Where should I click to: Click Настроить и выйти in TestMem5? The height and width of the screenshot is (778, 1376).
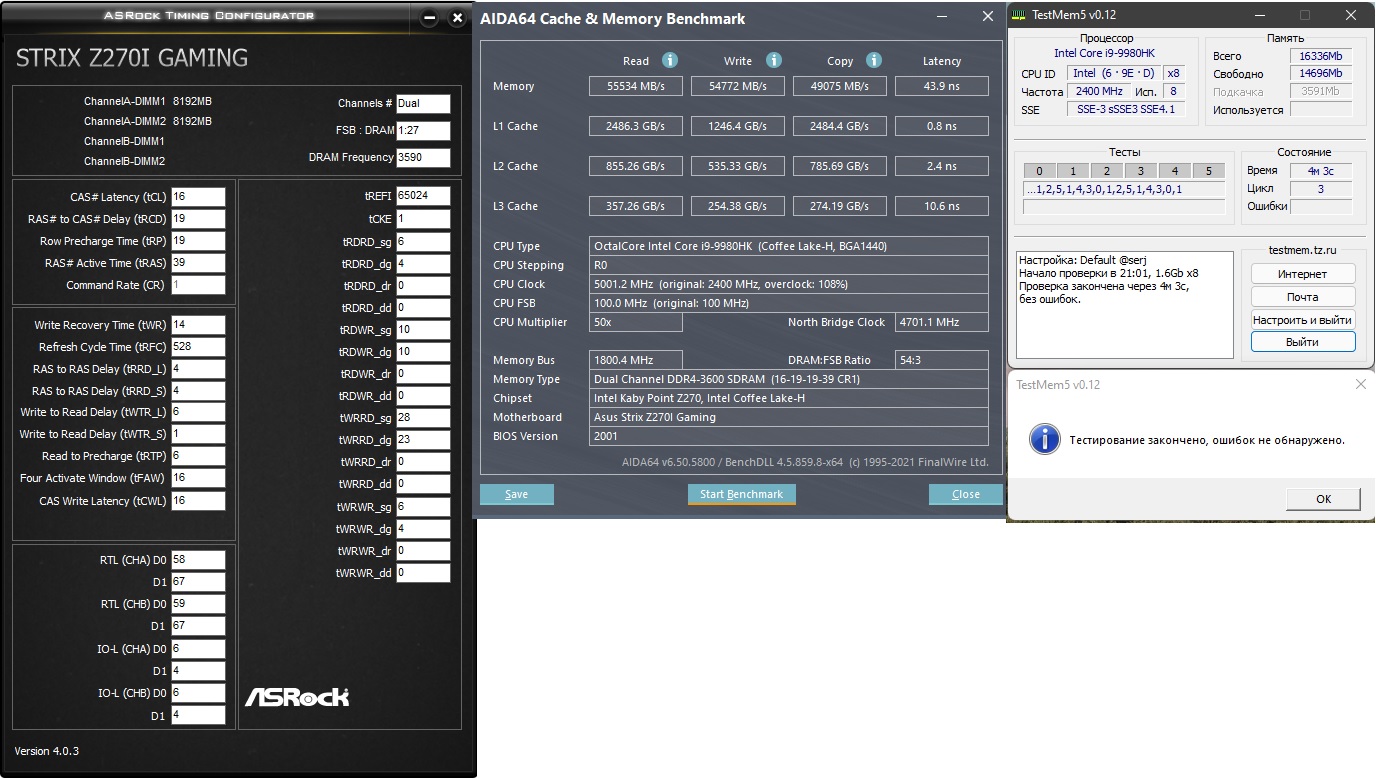[1303, 320]
